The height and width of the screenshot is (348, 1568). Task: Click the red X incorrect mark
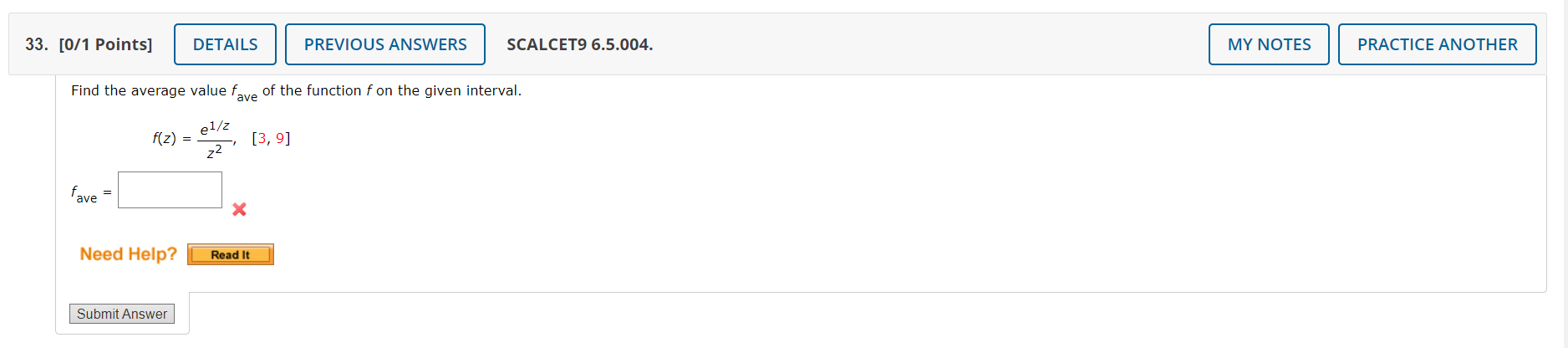tap(239, 209)
